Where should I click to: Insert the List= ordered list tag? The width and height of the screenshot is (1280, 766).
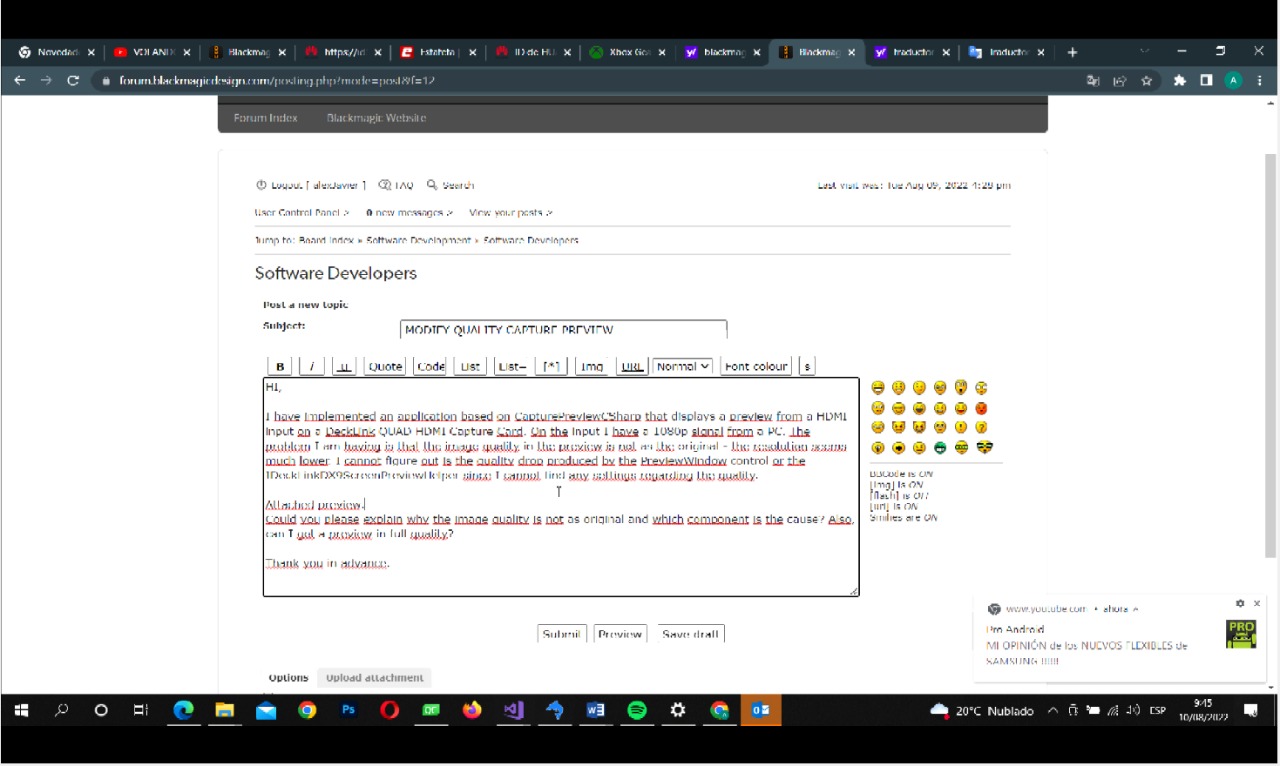(x=511, y=367)
